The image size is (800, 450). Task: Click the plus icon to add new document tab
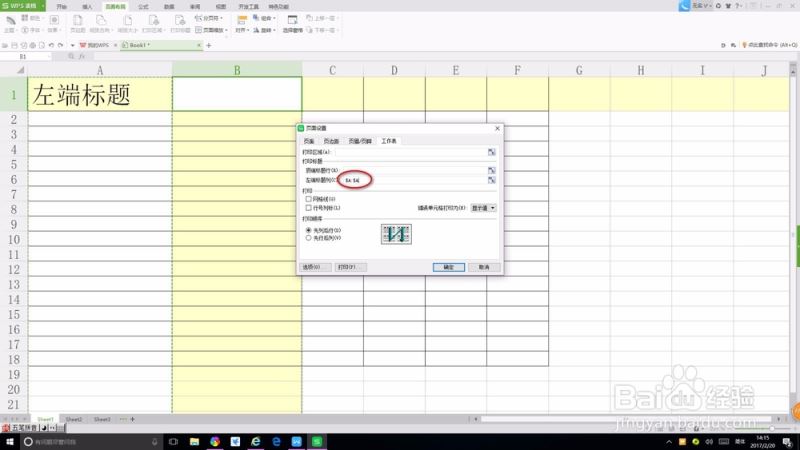[x=209, y=45]
